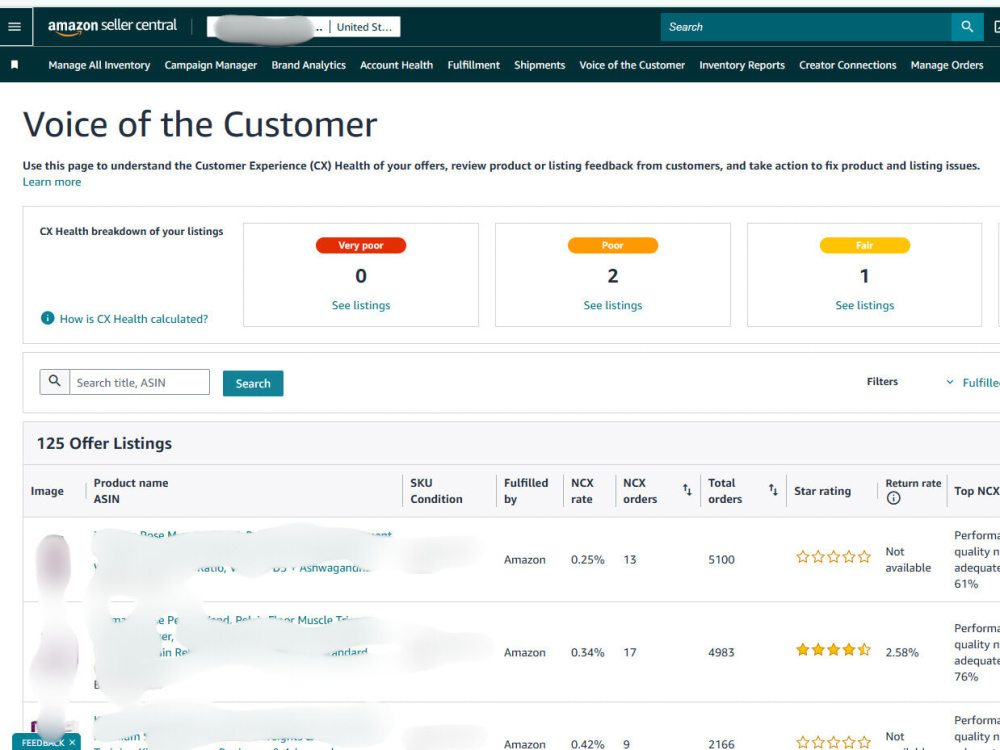The image size is (1000, 750).
Task: Open Brand Analytics
Action: tap(309, 65)
